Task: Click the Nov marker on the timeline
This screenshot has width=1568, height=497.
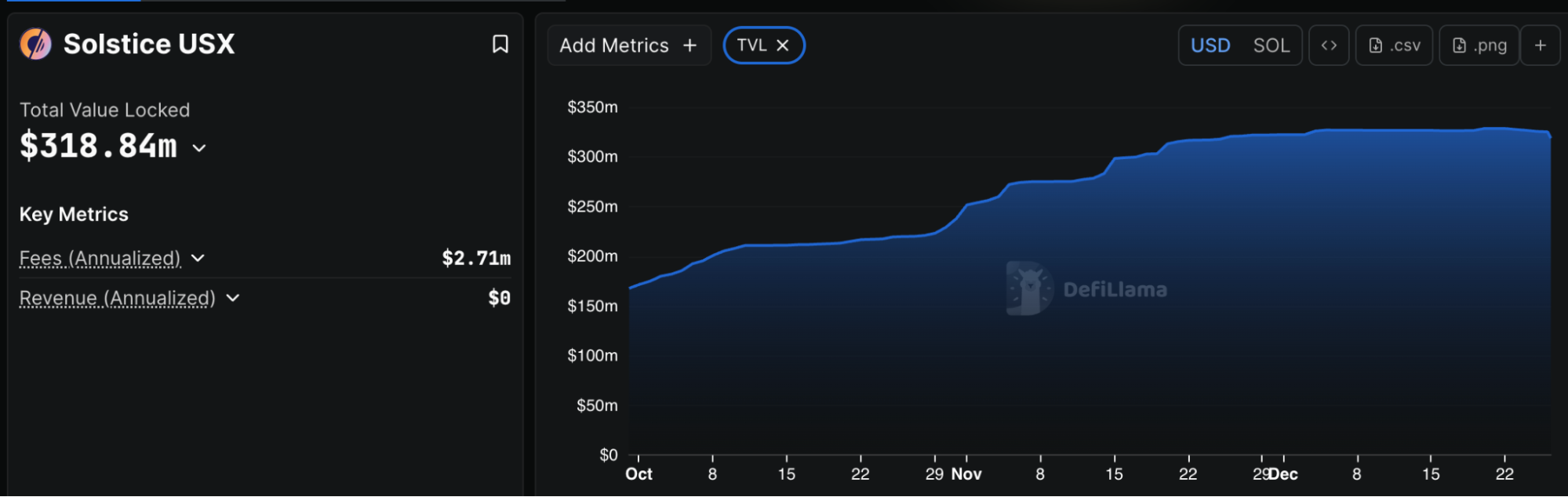Action: click(966, 473)
